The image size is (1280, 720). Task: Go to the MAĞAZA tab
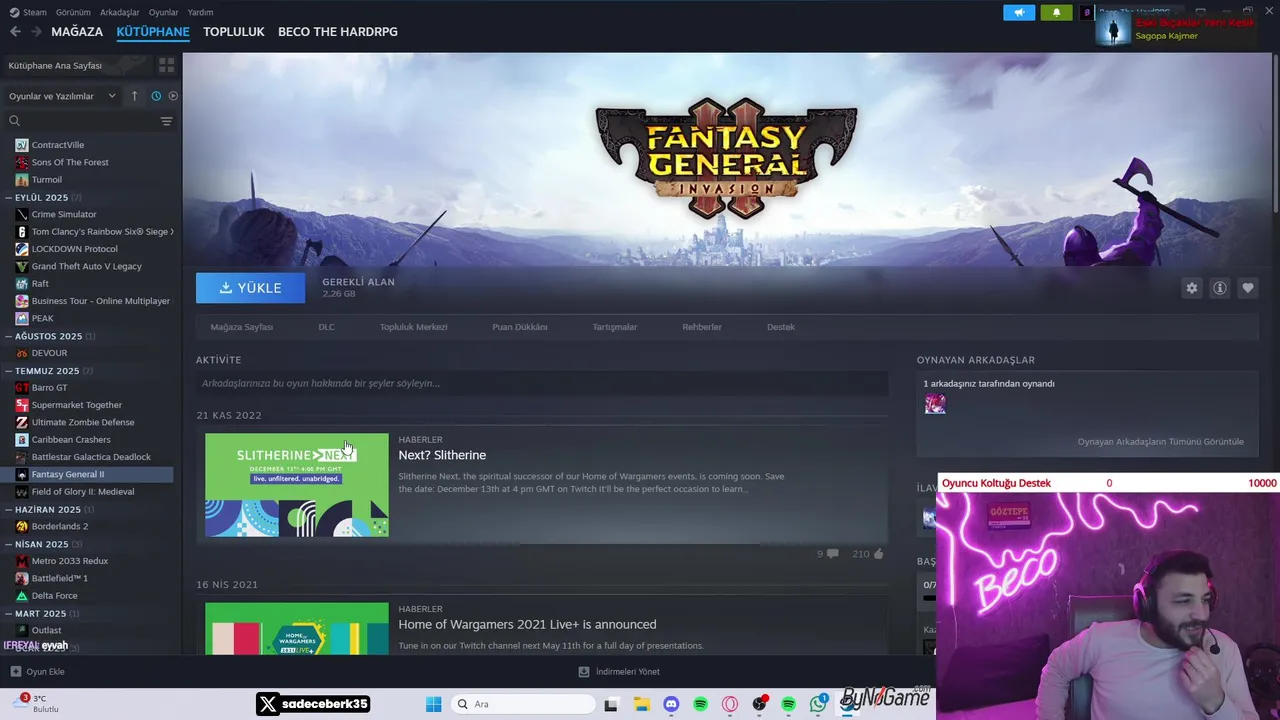click(x=77, y=32)
